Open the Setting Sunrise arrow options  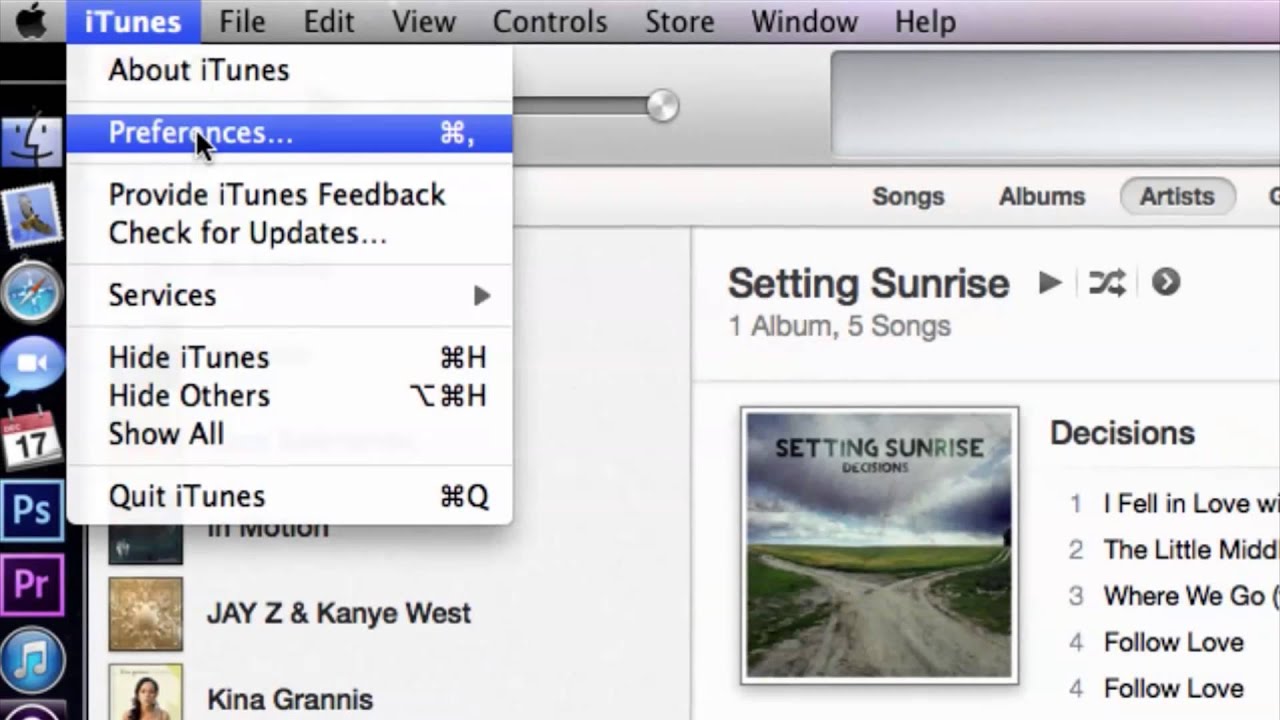(1166, 283)
